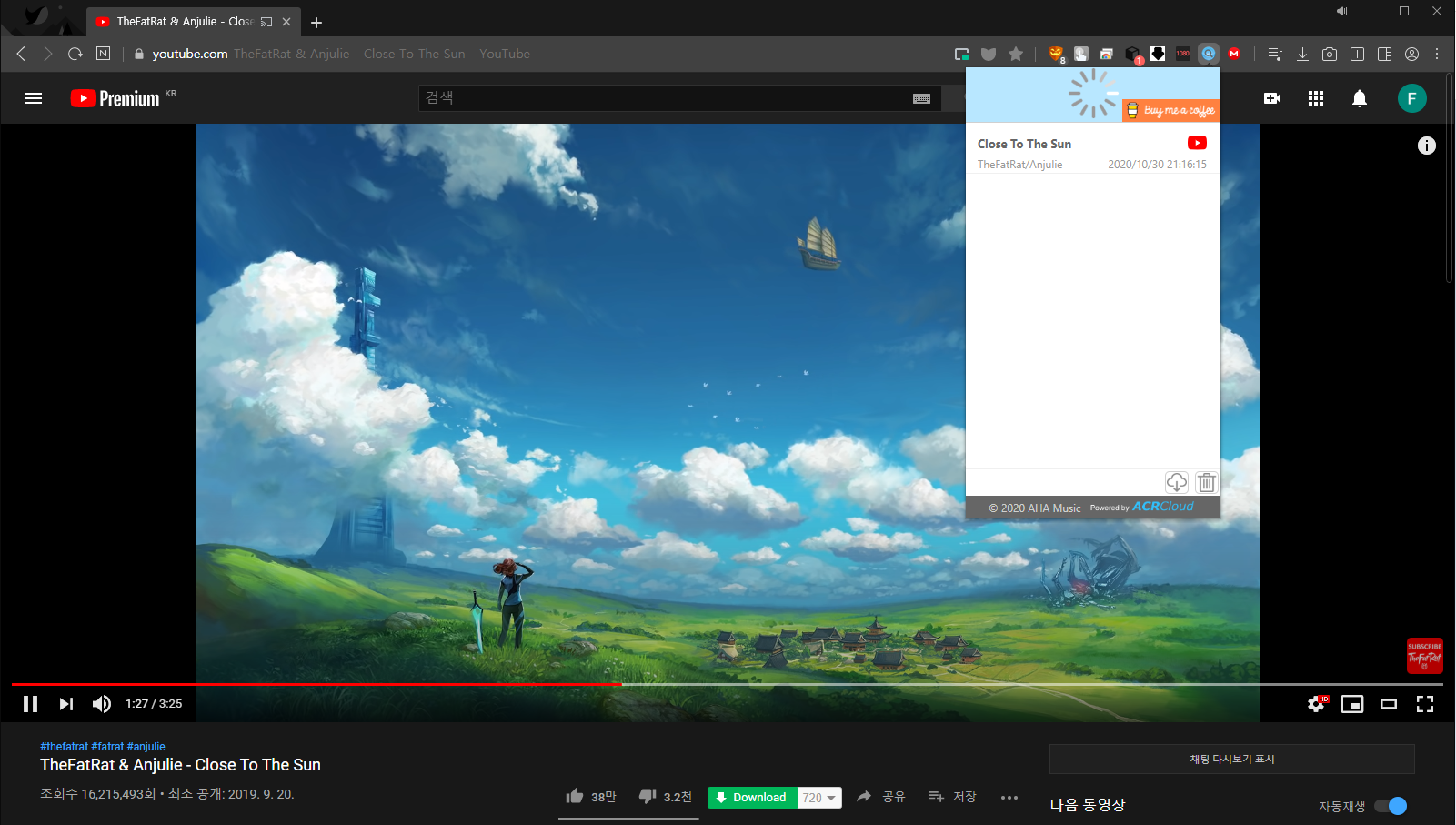This screenshot has height=825, width=1456.
Task: Click the AHA Music extension icon
Action: click(1208, 54)
